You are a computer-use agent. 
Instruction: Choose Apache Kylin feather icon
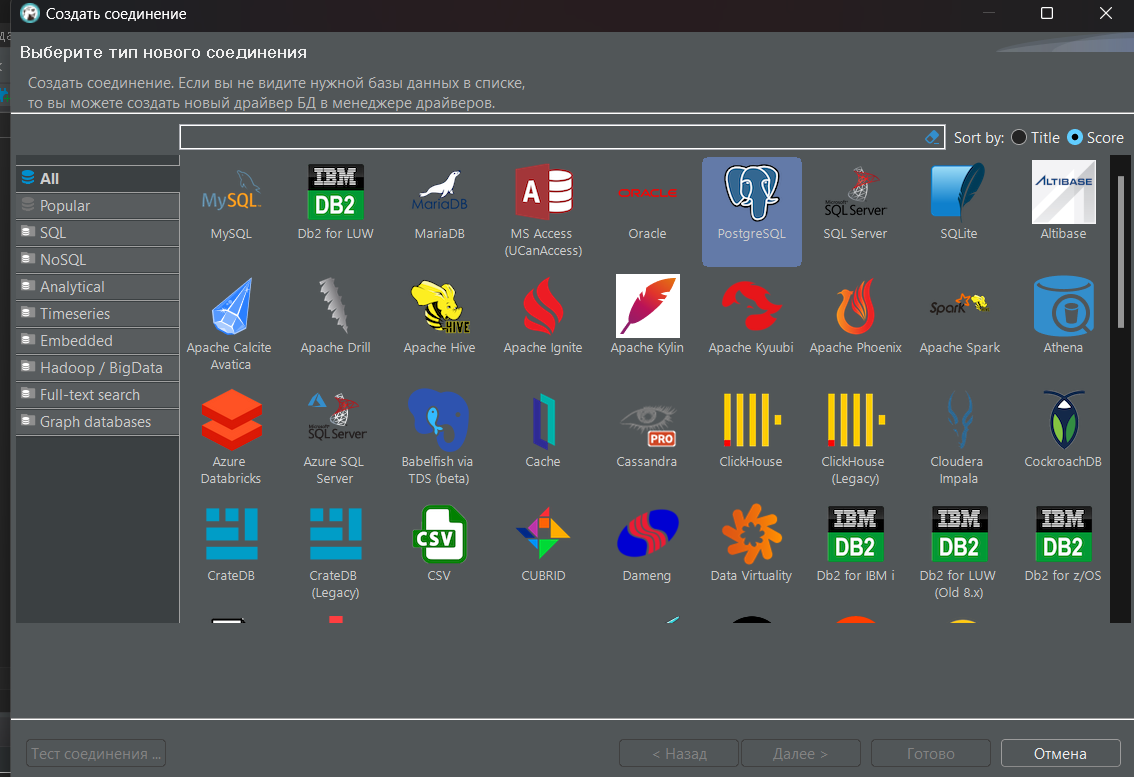(x=647, y=306)
